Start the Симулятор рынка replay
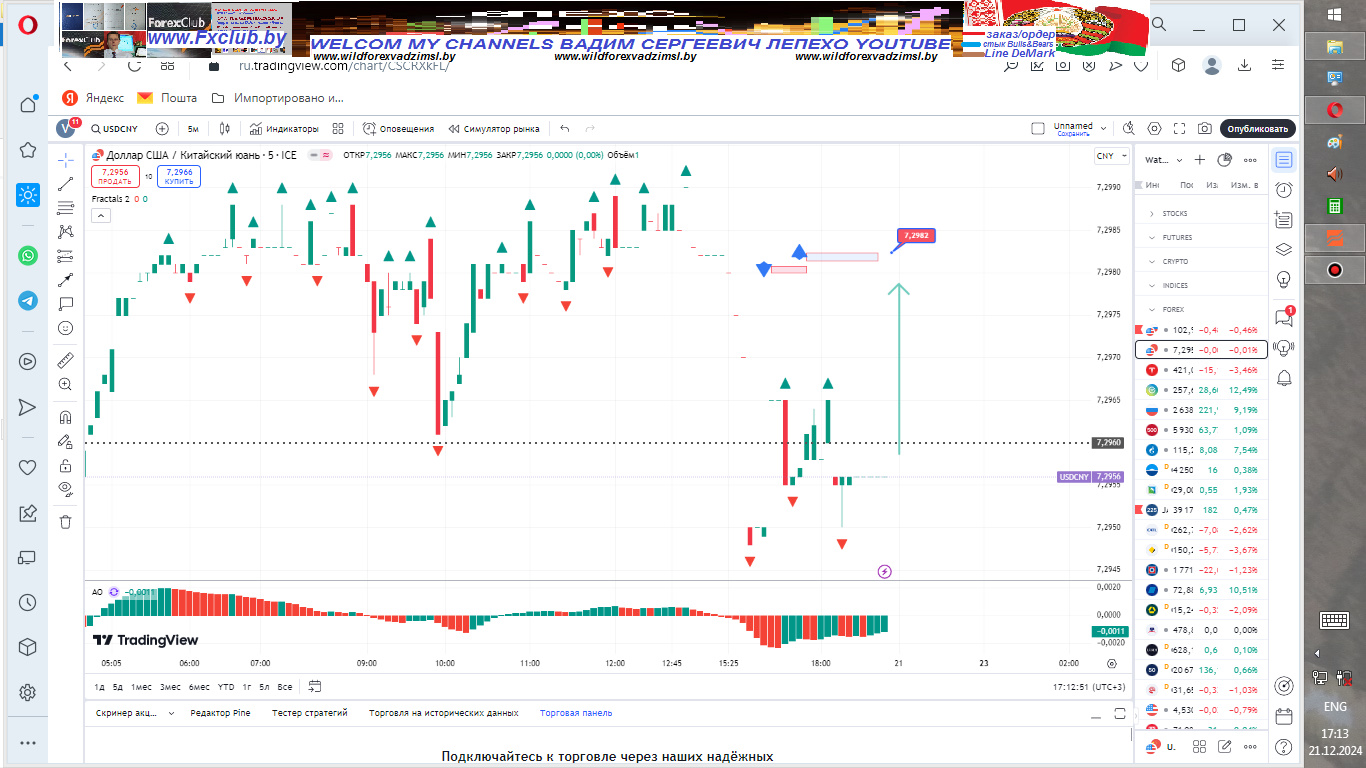 [494, 129]
